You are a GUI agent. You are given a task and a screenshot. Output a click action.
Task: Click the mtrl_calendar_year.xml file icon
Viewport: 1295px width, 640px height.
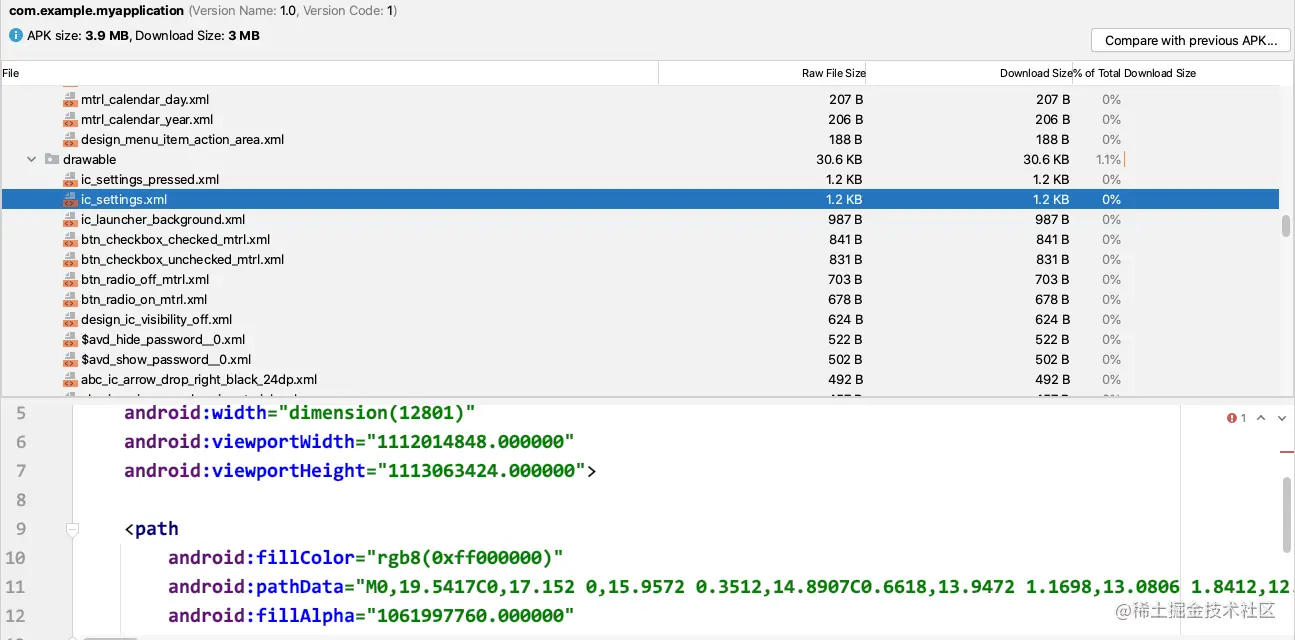(x=70, y=119)
